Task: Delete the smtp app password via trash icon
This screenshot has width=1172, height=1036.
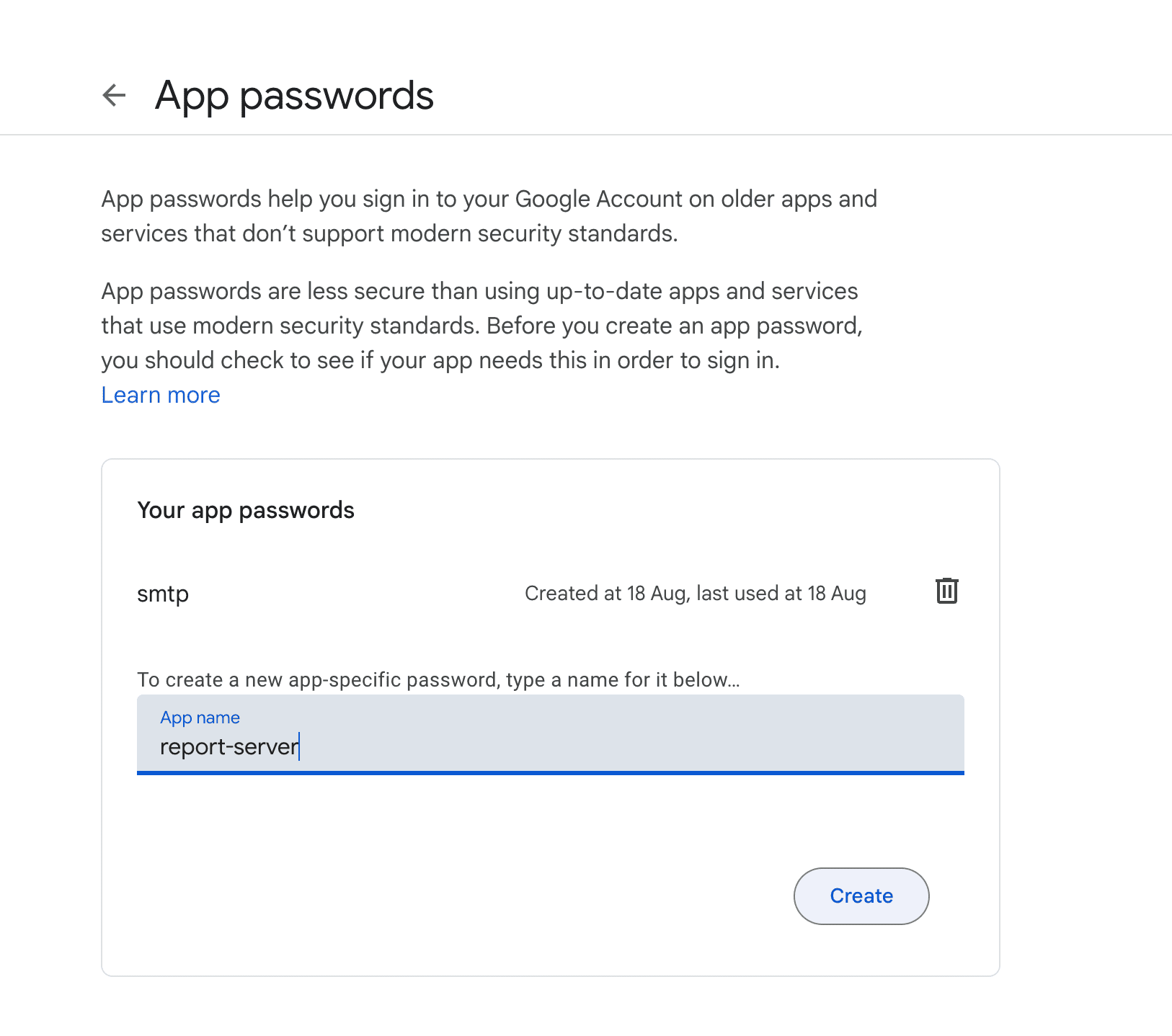Action: tap(946, 591)
